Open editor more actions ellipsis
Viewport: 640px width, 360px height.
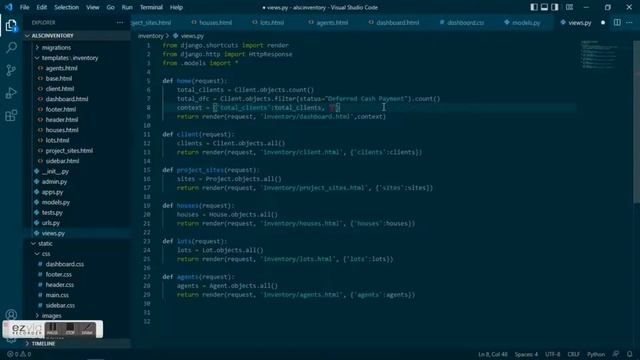pyautogui.click(x=629, y=22)
